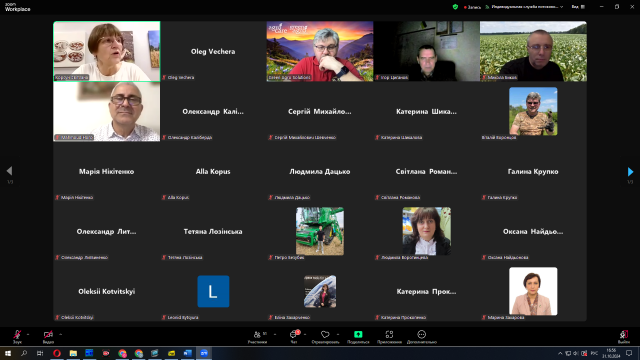Select the Oleksii Kotvitskyi participant tile
This screenshot has width=640, height=360.
pyautogui.click(x=107, y=291)
